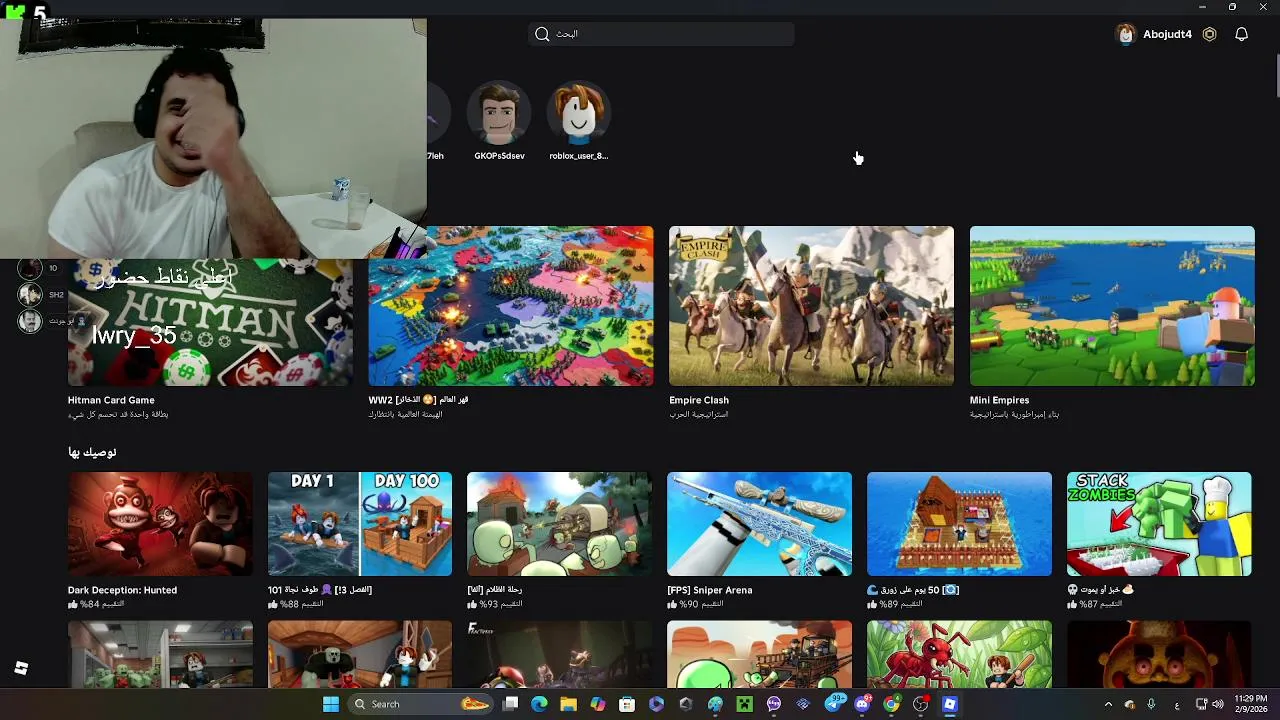Click the Empire Clash title text
This screenshot has height=720, width=1280.
699,400
